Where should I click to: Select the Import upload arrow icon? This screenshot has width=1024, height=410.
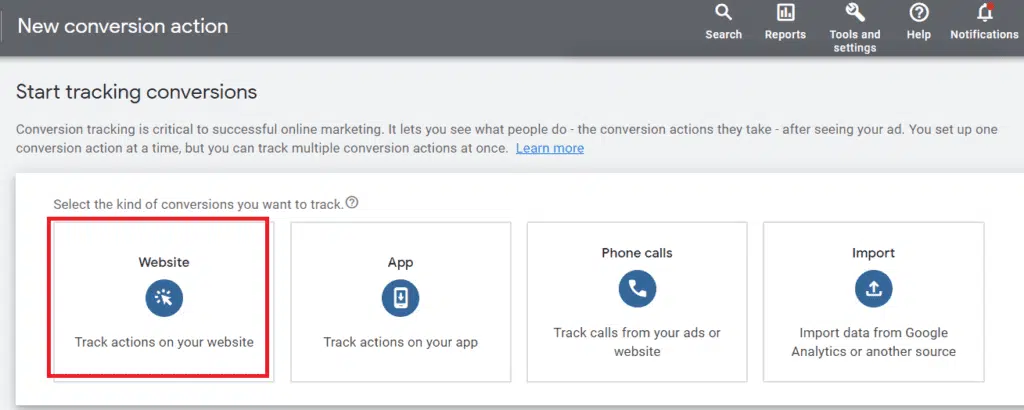pyautogui.click(x=873, y=289)
